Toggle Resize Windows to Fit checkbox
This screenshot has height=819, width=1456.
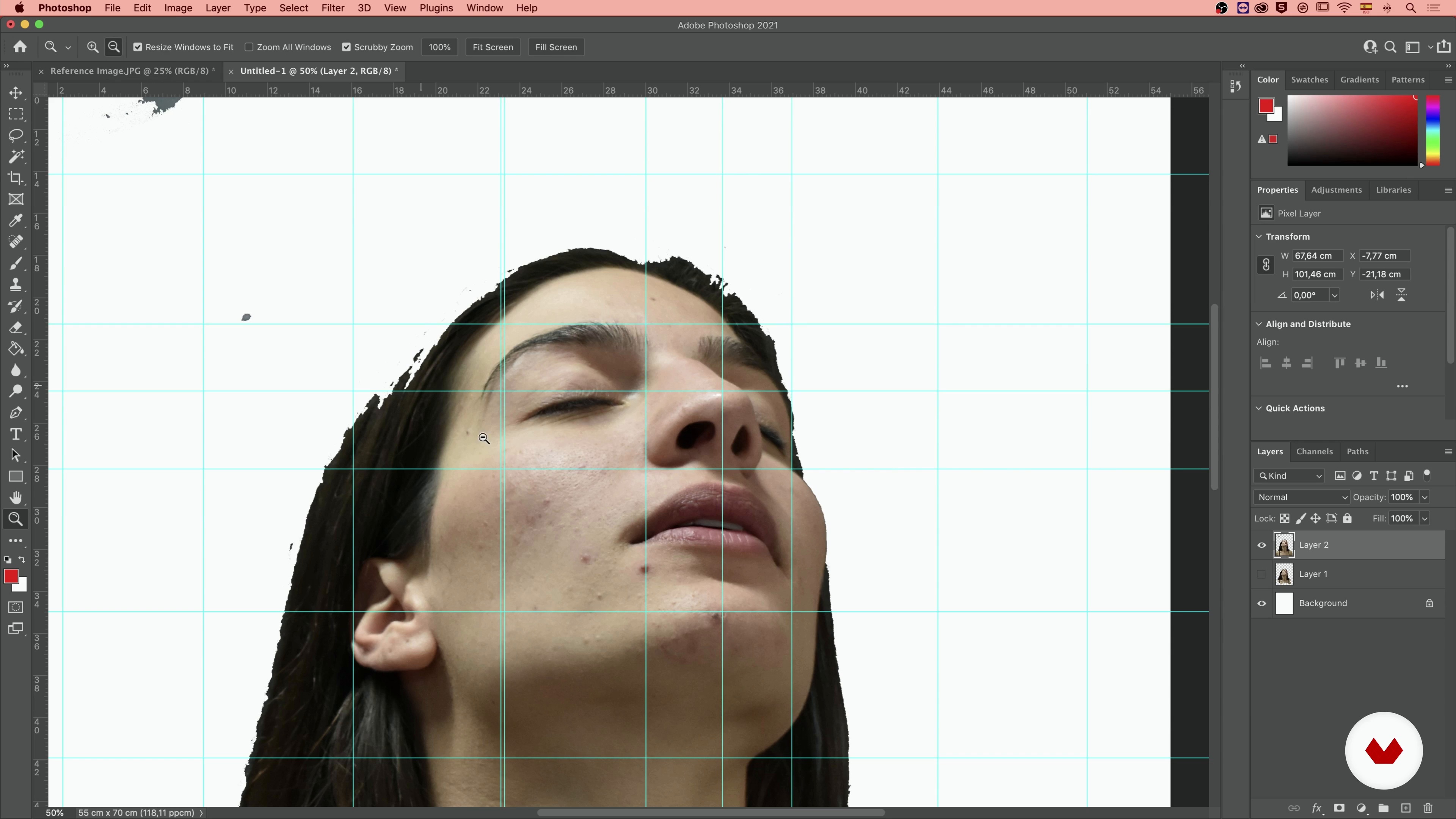[x=138, y=47]
